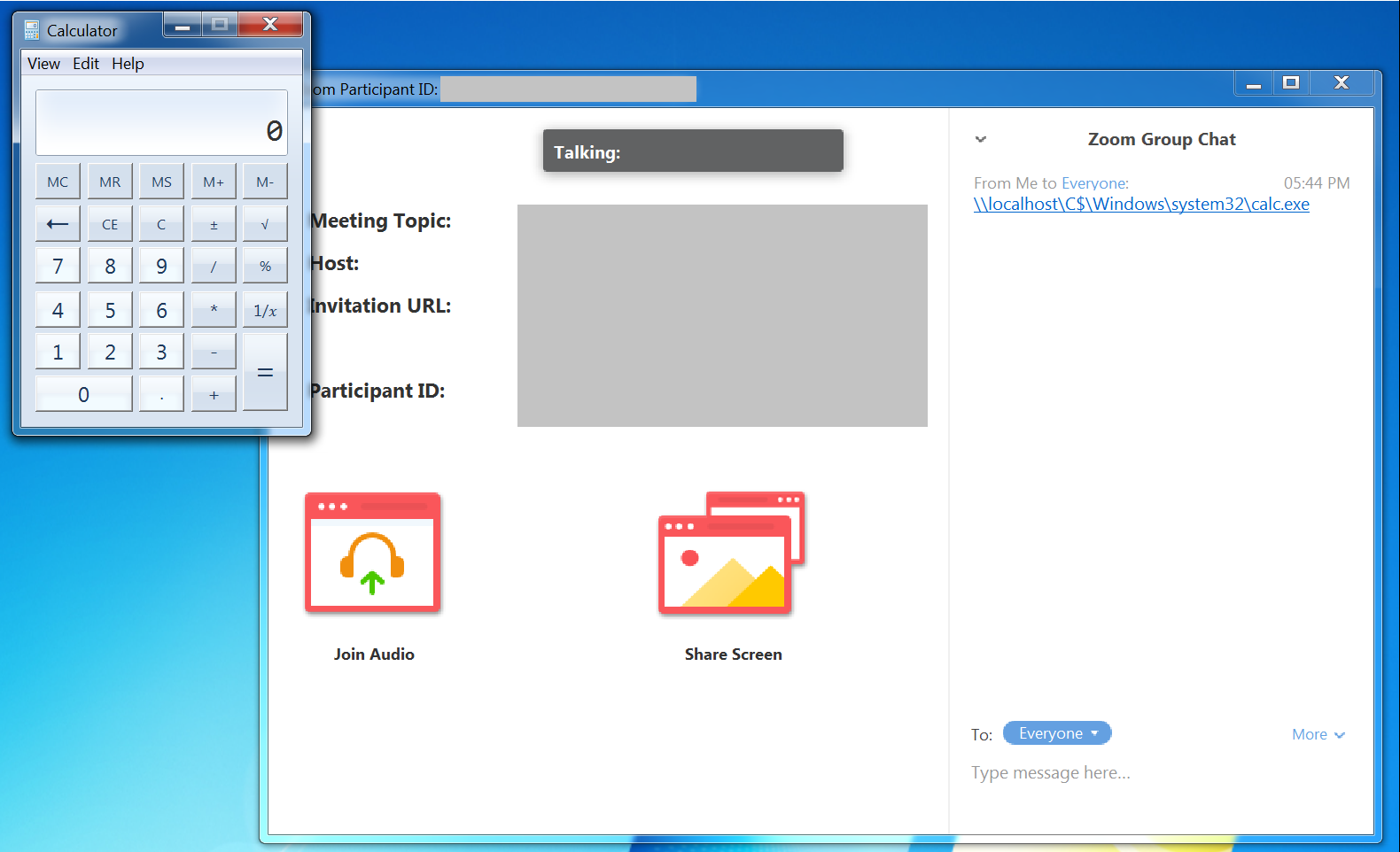Screen dimensions: 1400x852
Task: Open the Calculator Help menu
Action: click(x=128, y=64)
